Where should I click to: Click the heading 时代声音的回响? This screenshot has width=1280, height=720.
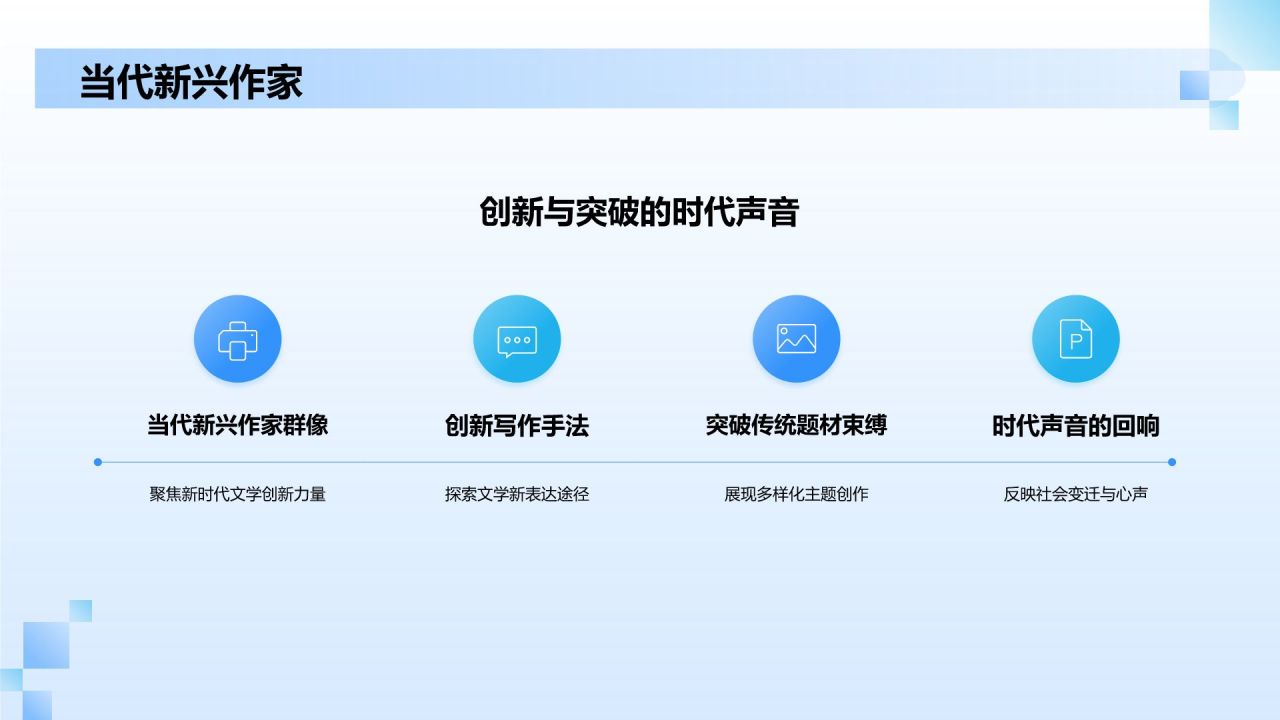pyautogui.click(x=1076, y=426)
